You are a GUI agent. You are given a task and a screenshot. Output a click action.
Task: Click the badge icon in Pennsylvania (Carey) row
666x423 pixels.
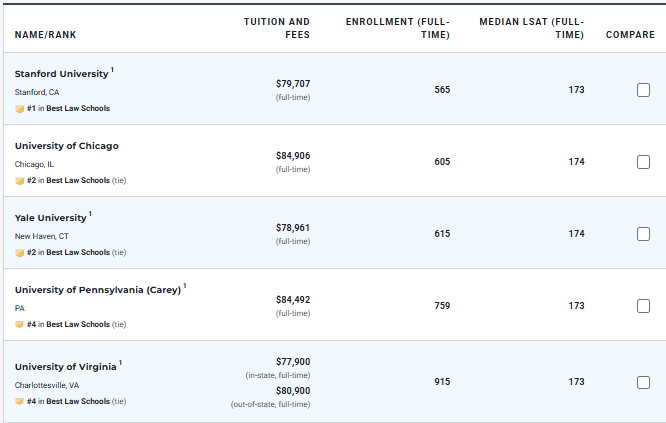(19, 324)
